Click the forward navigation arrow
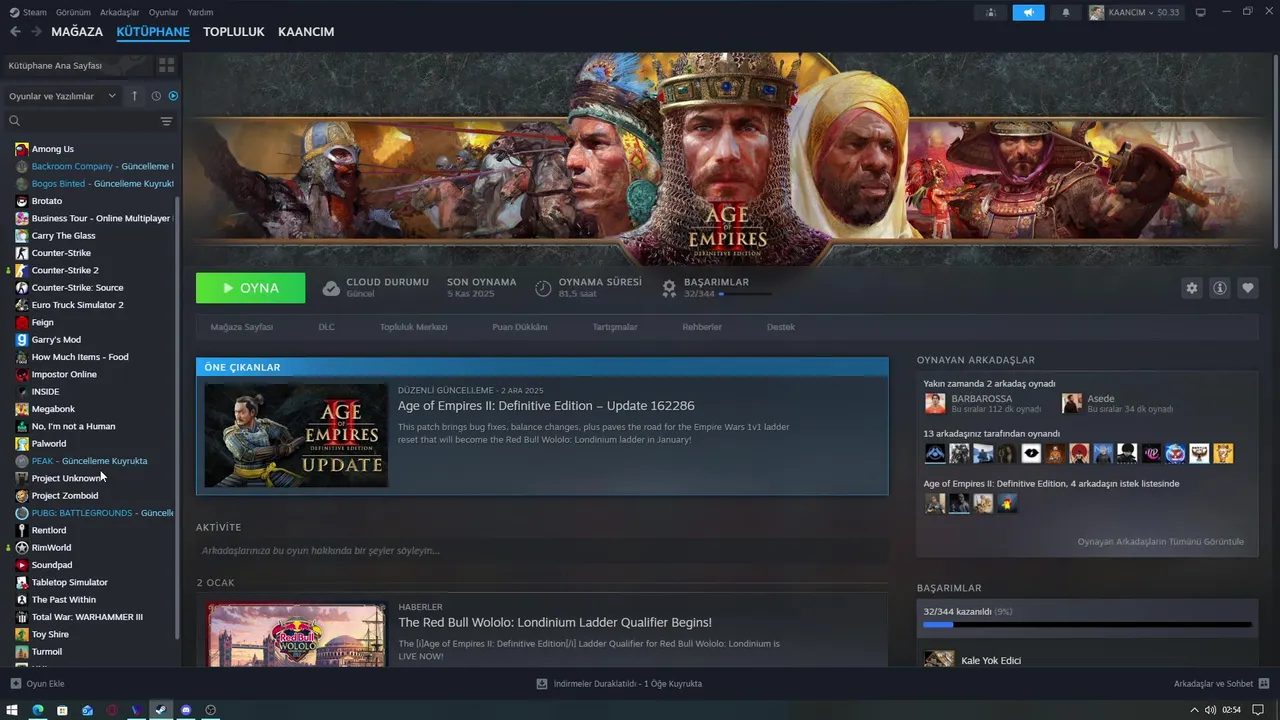This screenshot has height=720, width=1280. [x=36, y=32]
